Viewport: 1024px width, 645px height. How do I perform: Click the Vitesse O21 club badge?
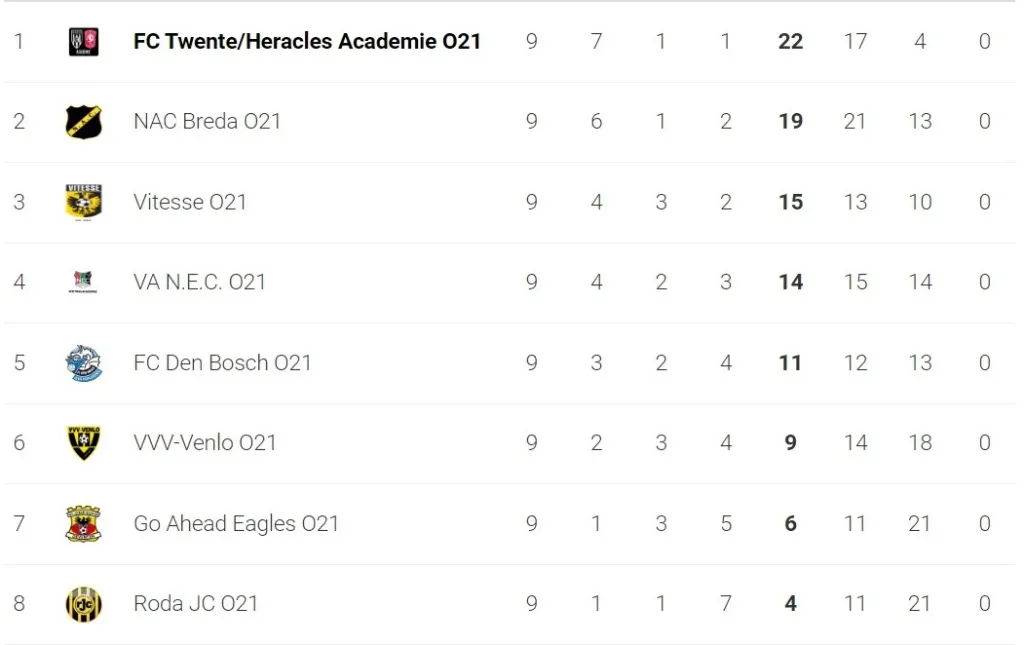(84, 202)
